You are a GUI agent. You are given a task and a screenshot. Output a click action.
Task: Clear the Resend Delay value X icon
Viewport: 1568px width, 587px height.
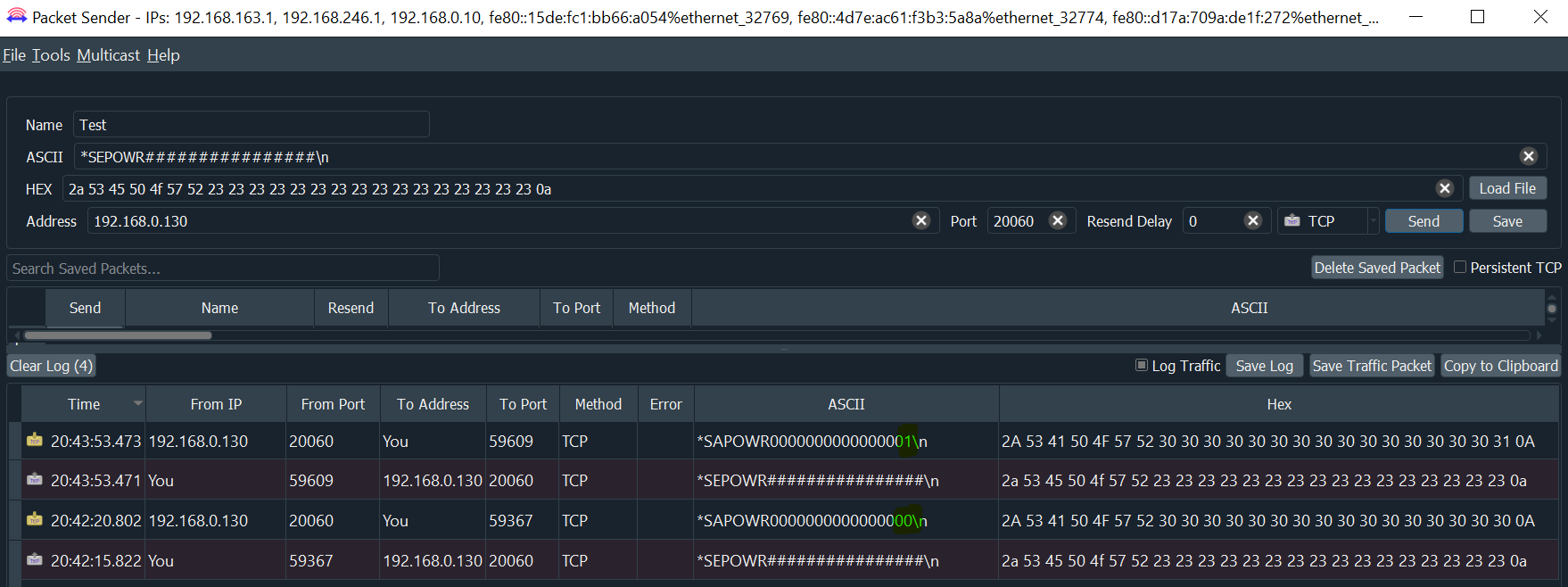pyautogui.click(x=1253, y=221)
